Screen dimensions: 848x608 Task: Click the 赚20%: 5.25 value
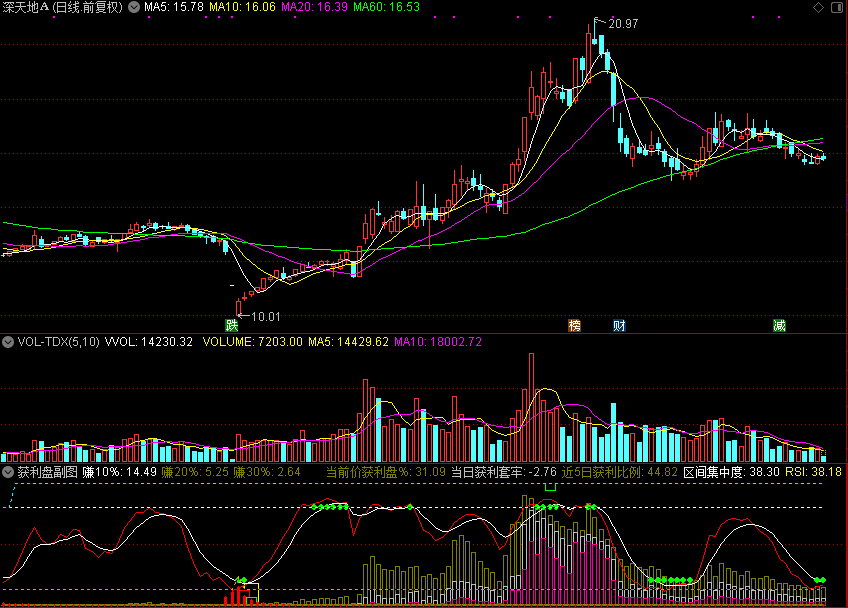pyautogui.click(x=195, y=472)
